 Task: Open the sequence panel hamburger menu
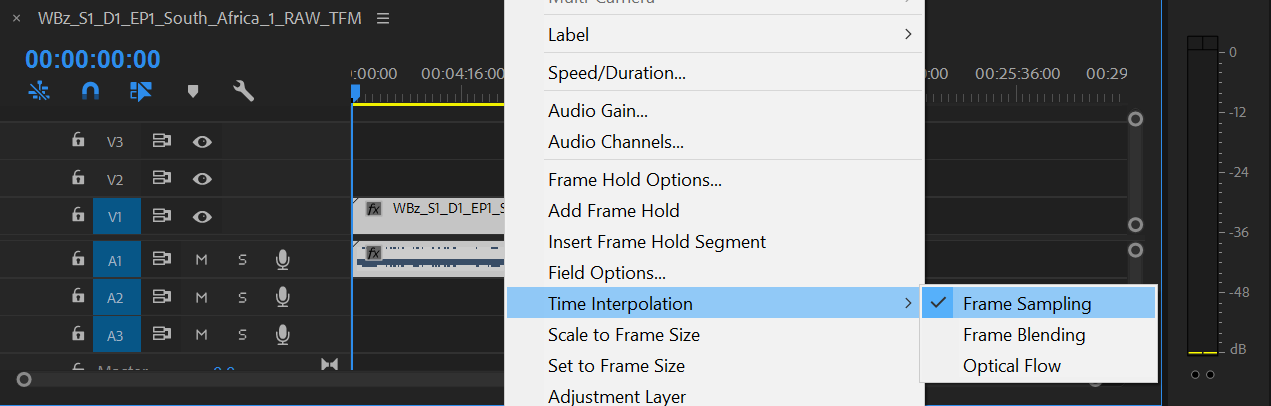[384, 19]
